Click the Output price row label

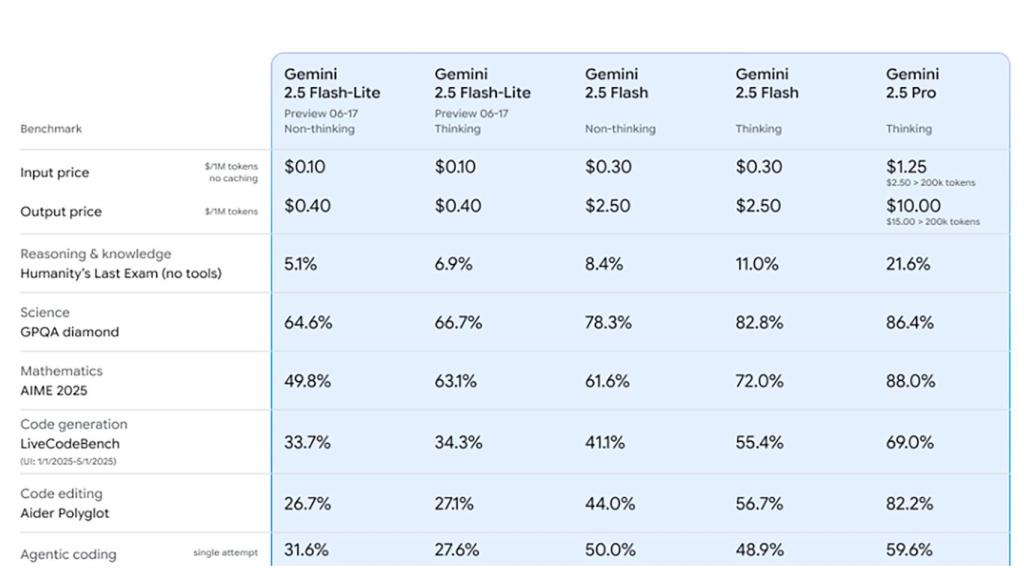(x=60, y=212)
